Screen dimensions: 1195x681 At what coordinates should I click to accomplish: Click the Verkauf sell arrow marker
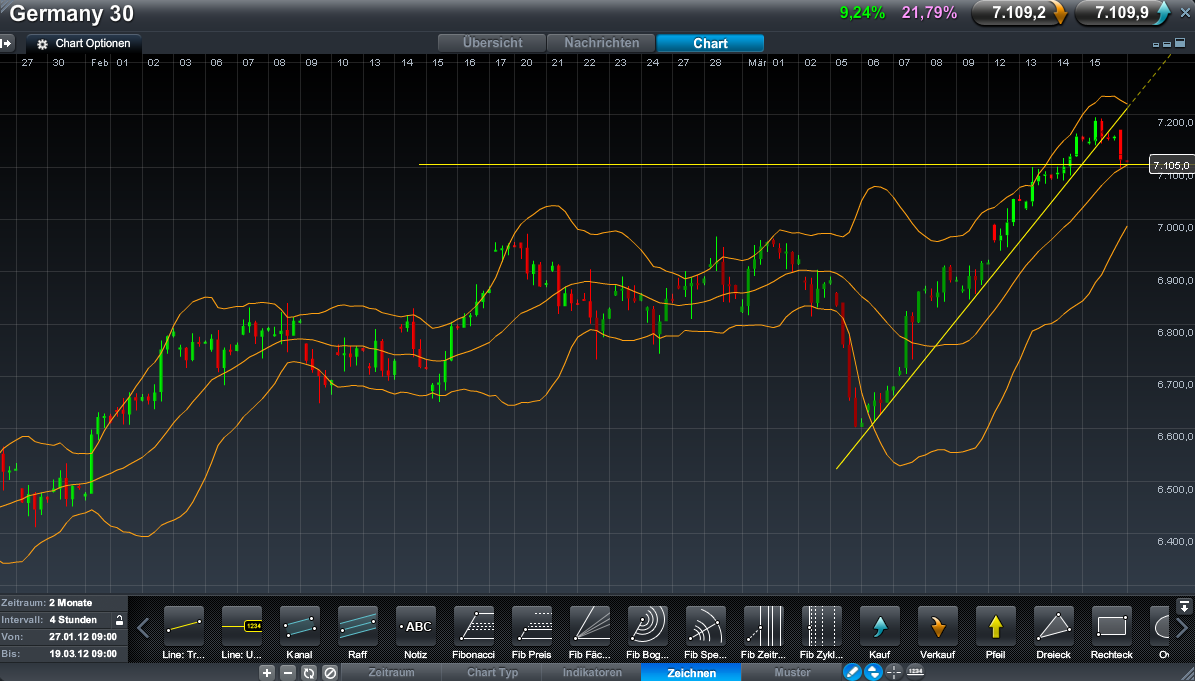pyautogui.click(x=938, y=627)
